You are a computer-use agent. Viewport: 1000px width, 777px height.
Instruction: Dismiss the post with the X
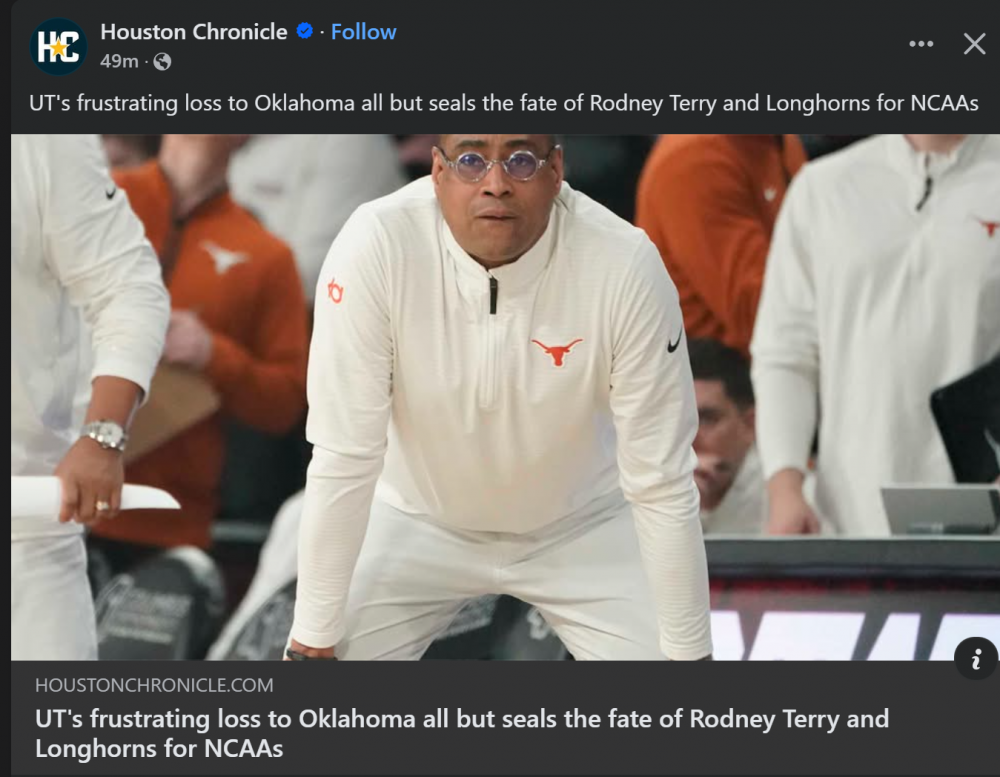[974, 44]
